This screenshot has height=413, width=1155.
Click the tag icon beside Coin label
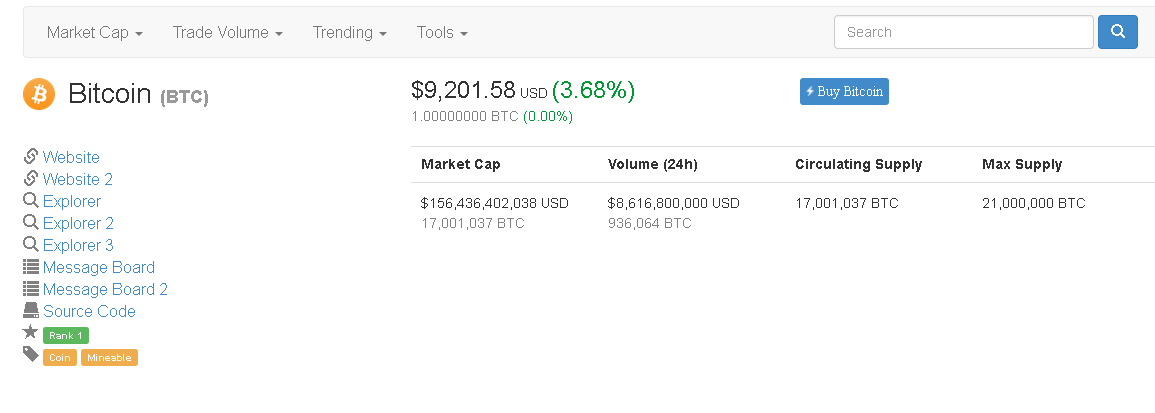click(x=31, y=355)
